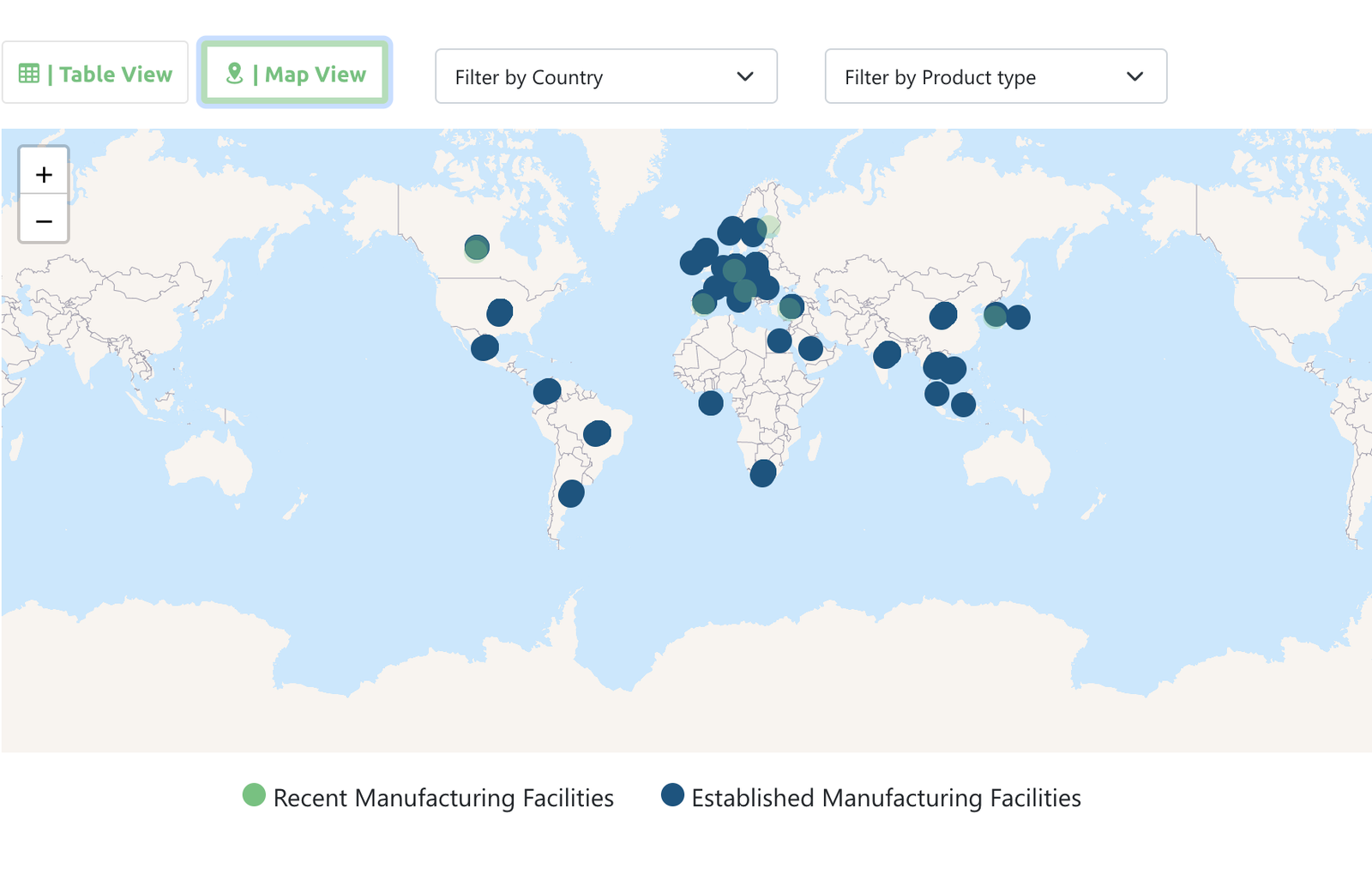This screenshot has height=875, width=1372.
Task: Select the Map View tab
Action: point(295,73)
